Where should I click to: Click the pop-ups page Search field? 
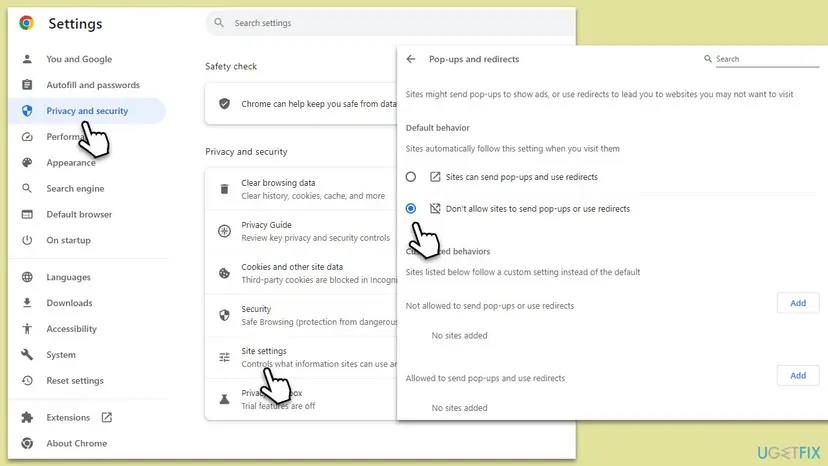click(767, 59)
